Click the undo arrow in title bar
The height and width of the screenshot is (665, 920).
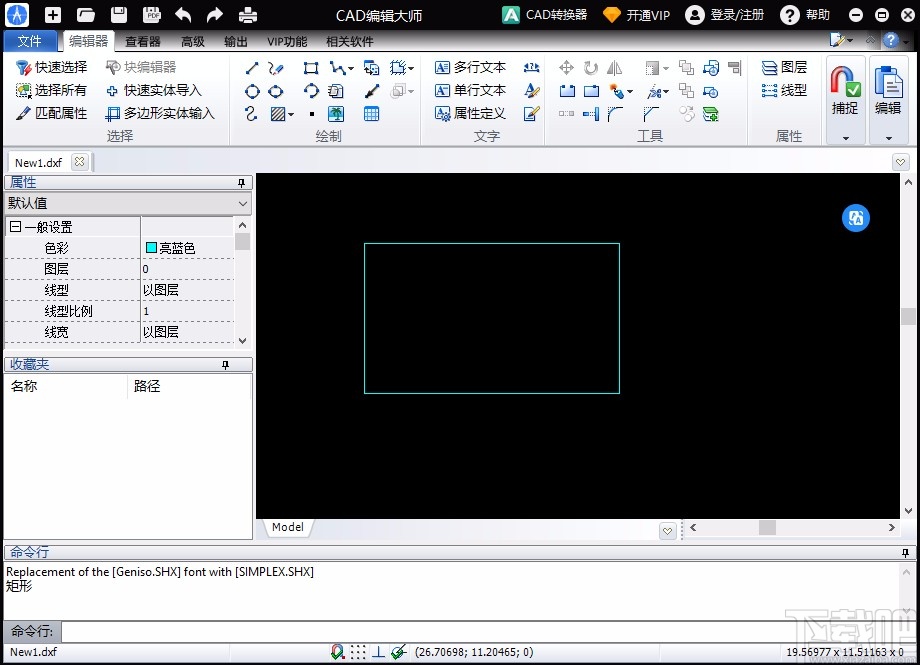[183, 15]
